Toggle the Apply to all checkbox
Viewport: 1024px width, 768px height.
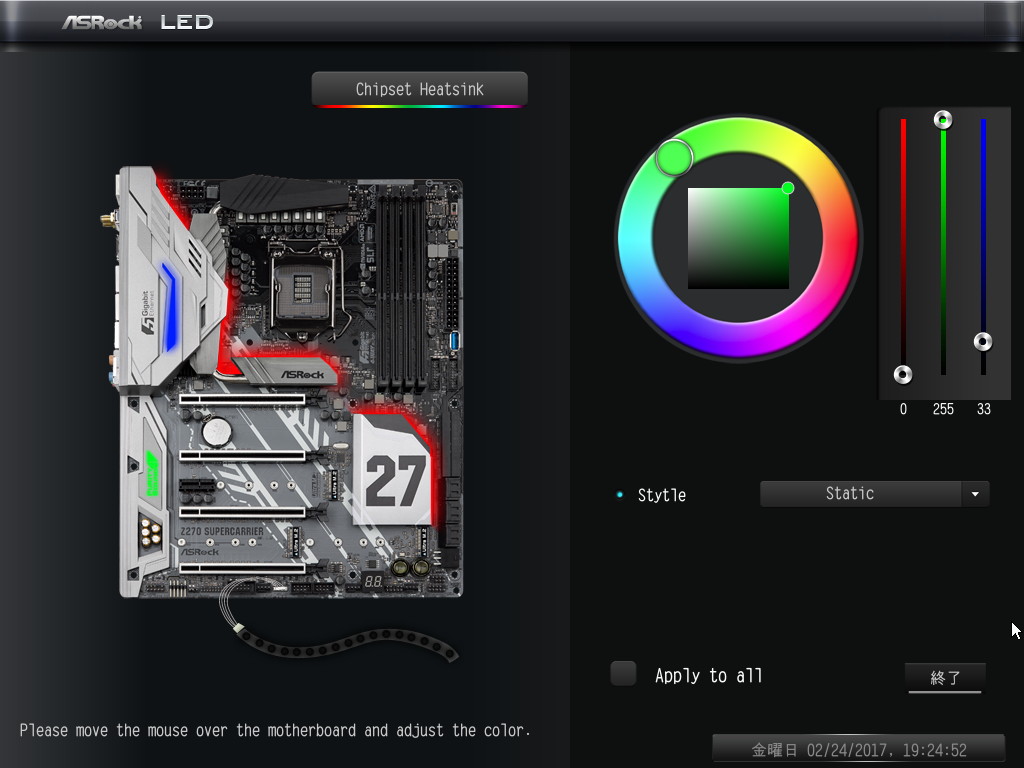623,673
